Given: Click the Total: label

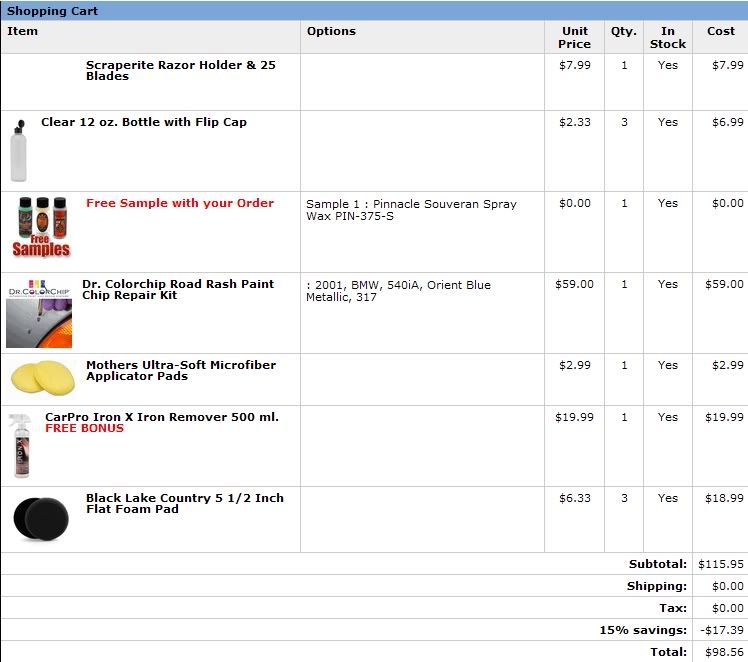Looking at the screenshot, I should tap(669, 652).
